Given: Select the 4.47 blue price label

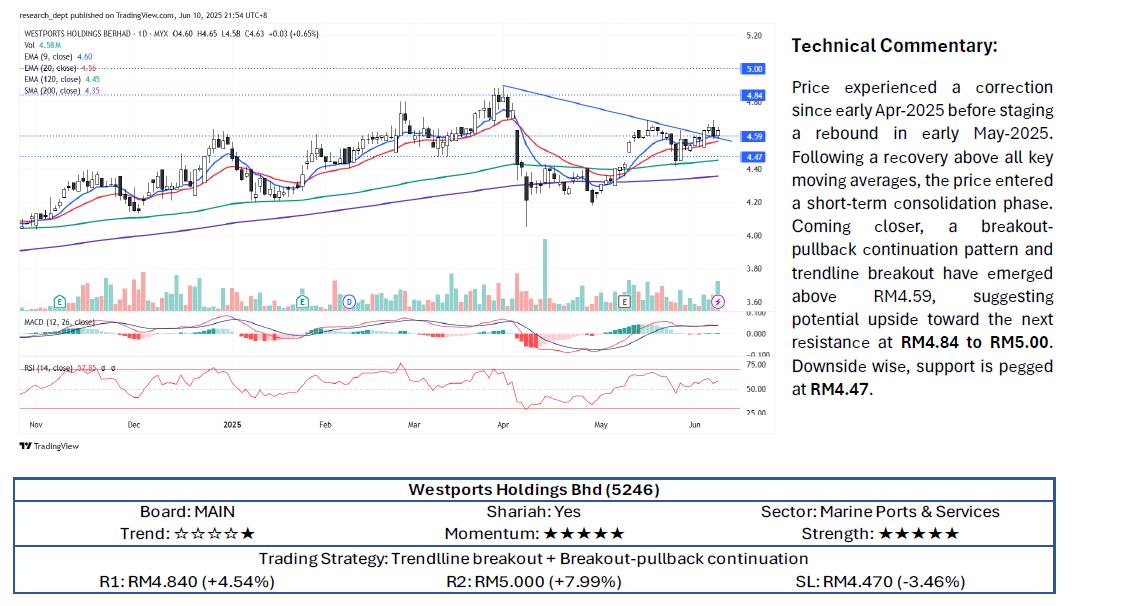Looking at the screenshot, I should tap(754, 157).
